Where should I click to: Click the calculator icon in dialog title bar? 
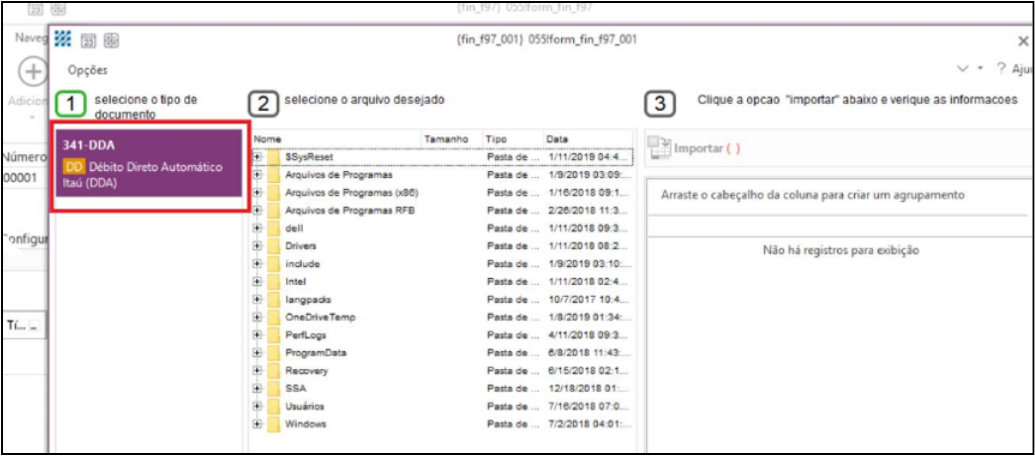112,41
